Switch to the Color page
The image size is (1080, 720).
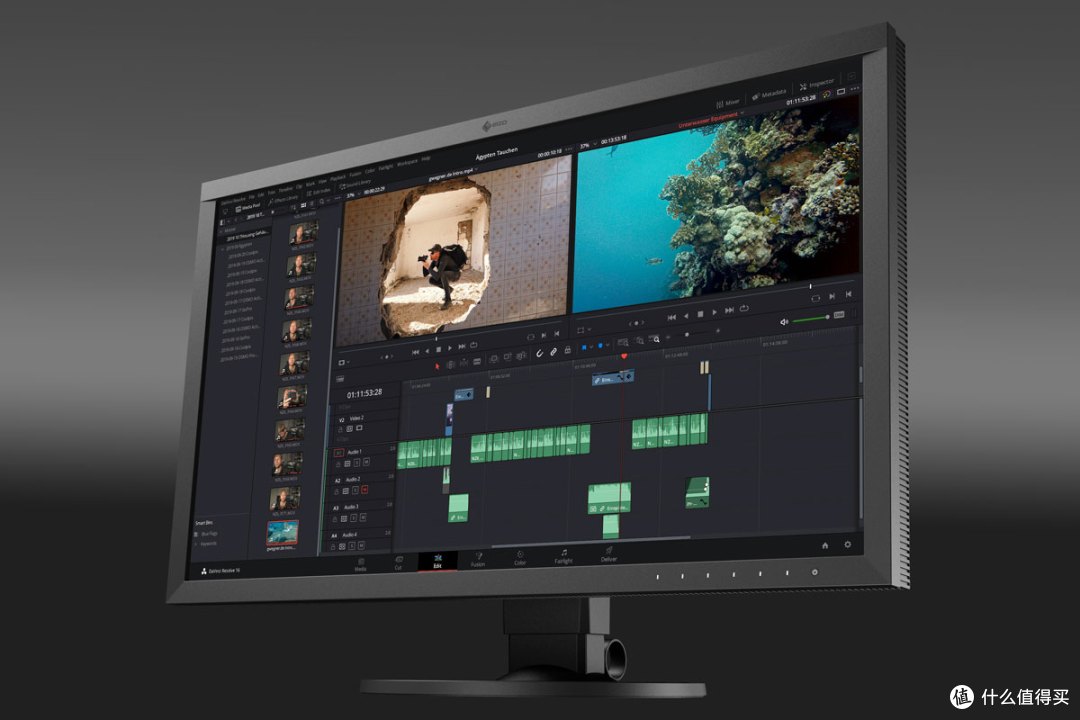point(520,557)
